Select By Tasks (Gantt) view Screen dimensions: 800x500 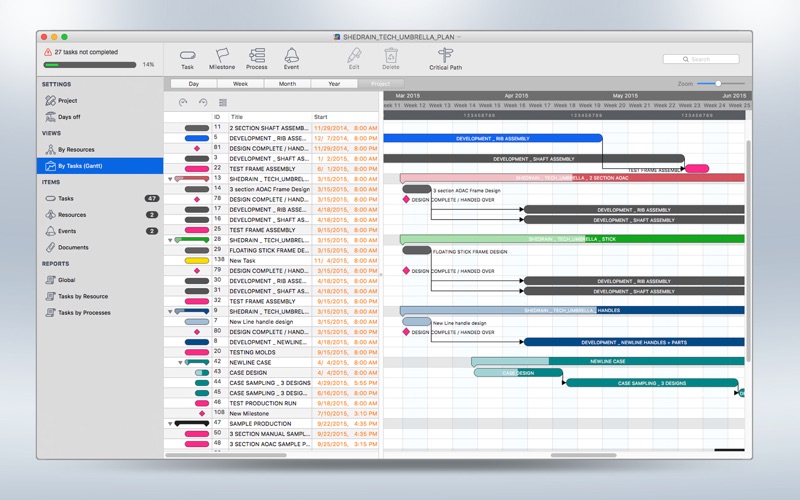coord(100,166)
